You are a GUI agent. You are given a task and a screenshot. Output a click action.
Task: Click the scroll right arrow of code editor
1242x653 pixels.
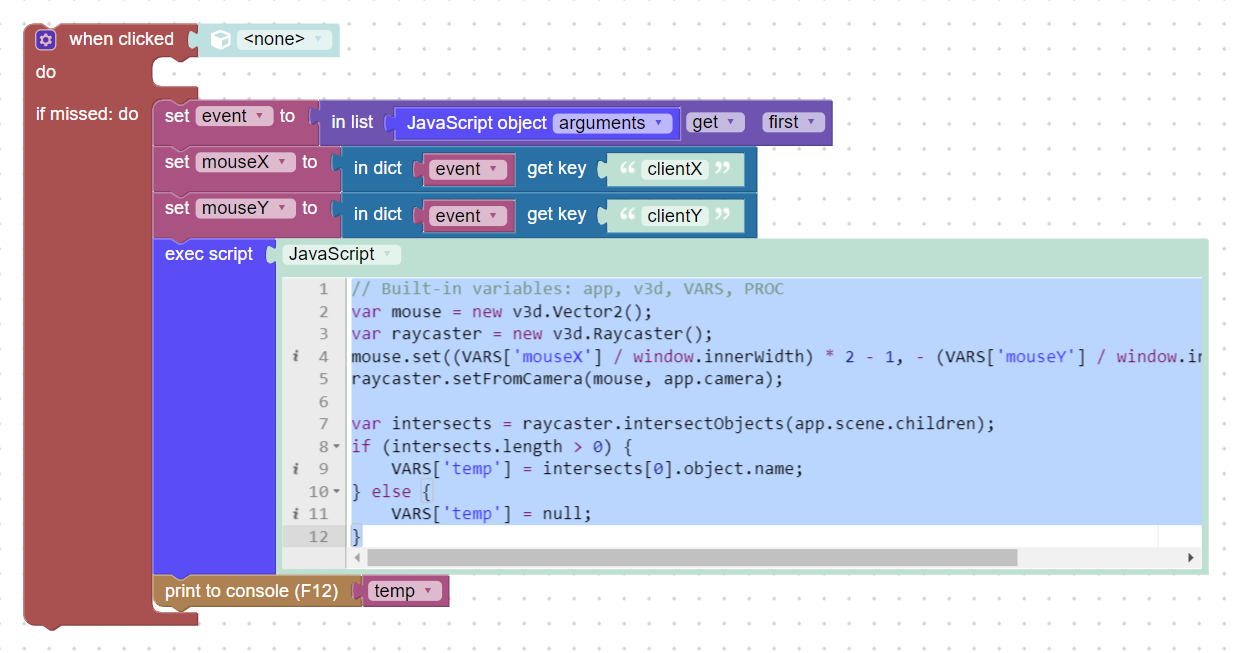click(x=1190, y=557)
